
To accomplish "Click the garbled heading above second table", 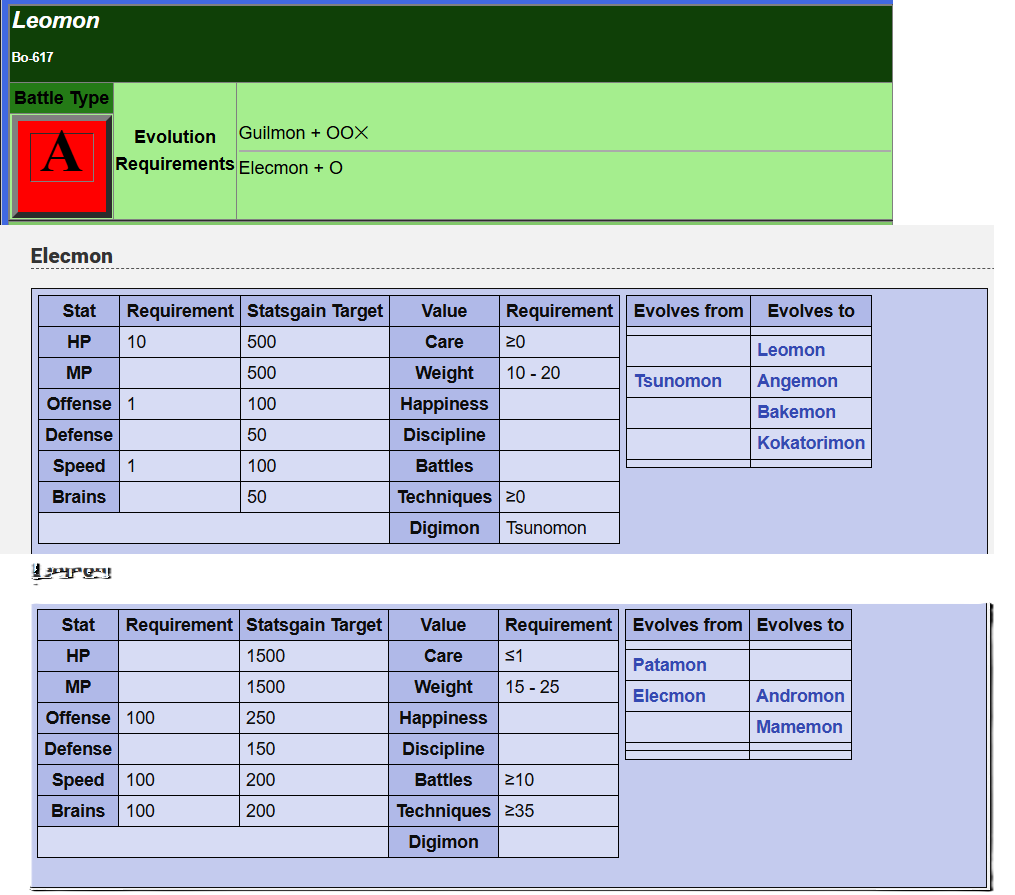I will click(x=71, y=572).
